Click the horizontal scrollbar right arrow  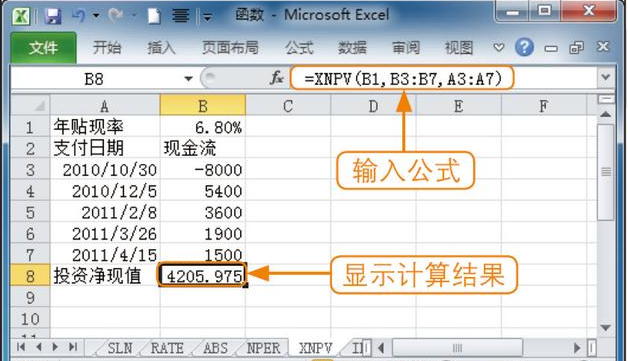pyautogui.click(x=577, y=348)
